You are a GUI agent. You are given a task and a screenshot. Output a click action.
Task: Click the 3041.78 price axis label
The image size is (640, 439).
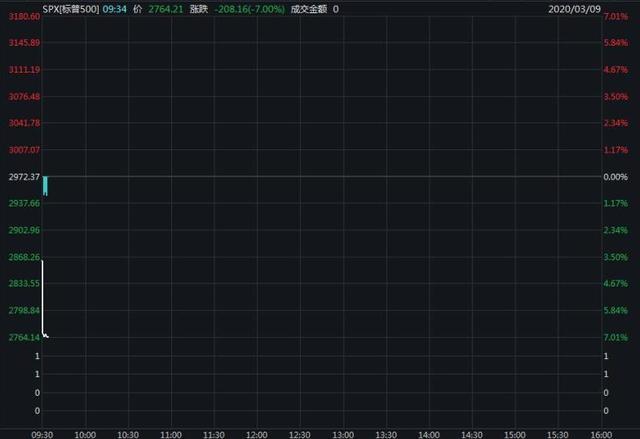click(x=24, y=123)
